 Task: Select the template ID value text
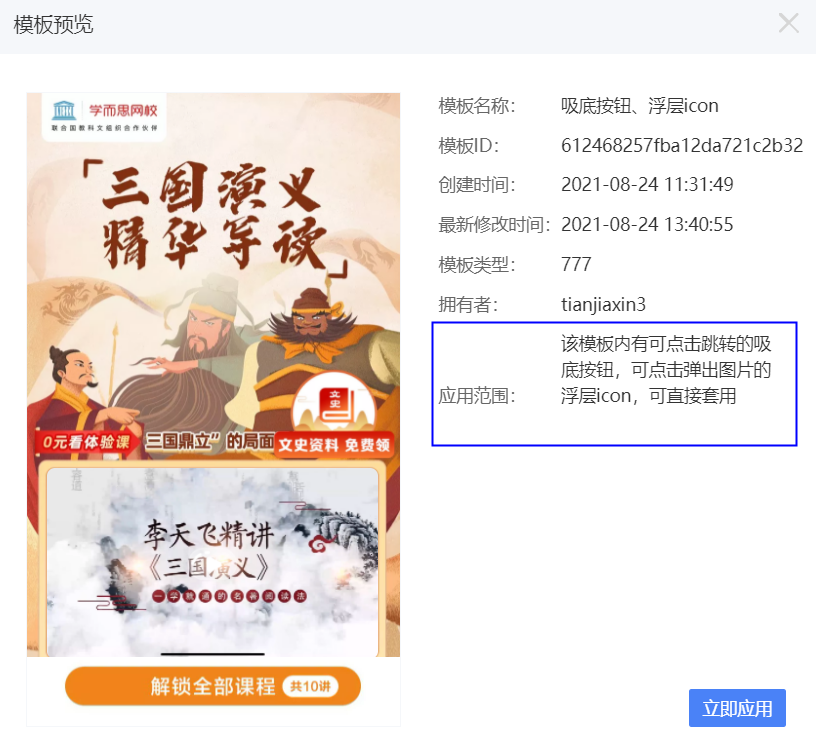point(682,145)
